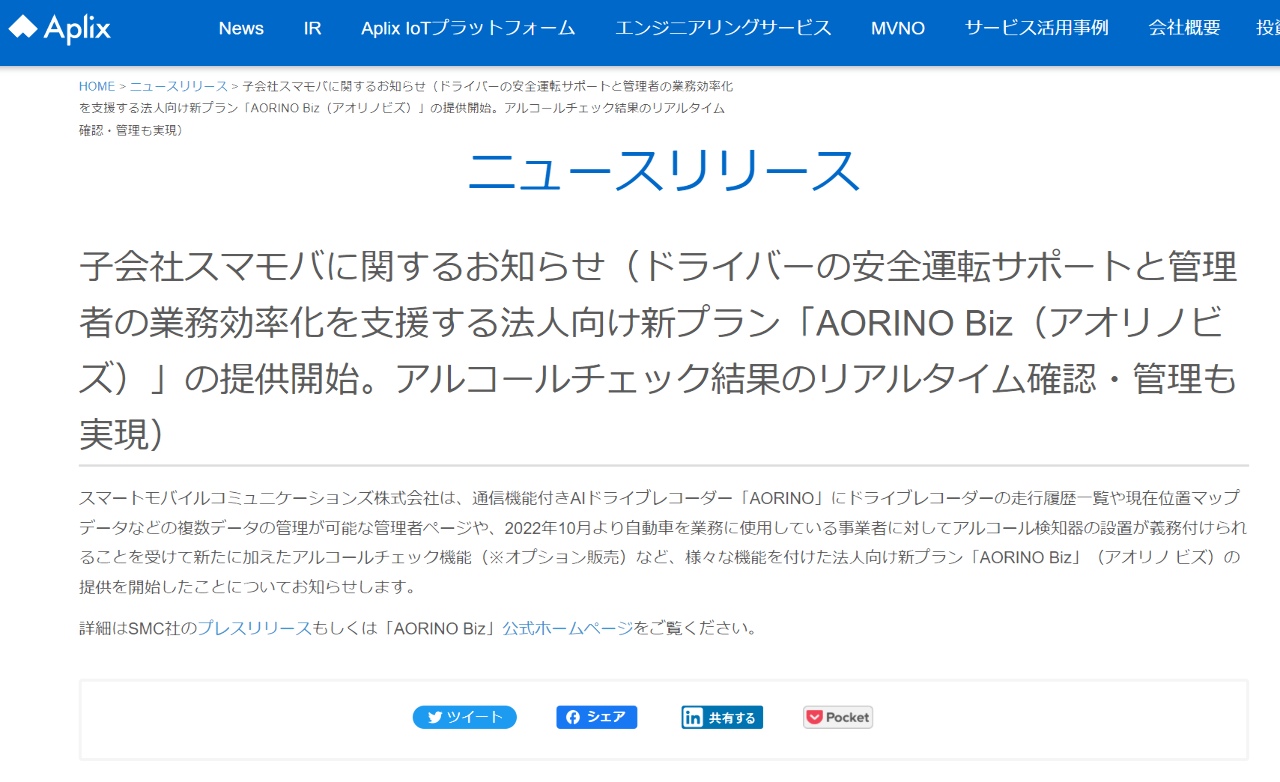Open サービス活用事例 menu item
The width and height of the screenshot is (1280, 782).
click(x=1037, y=28)
